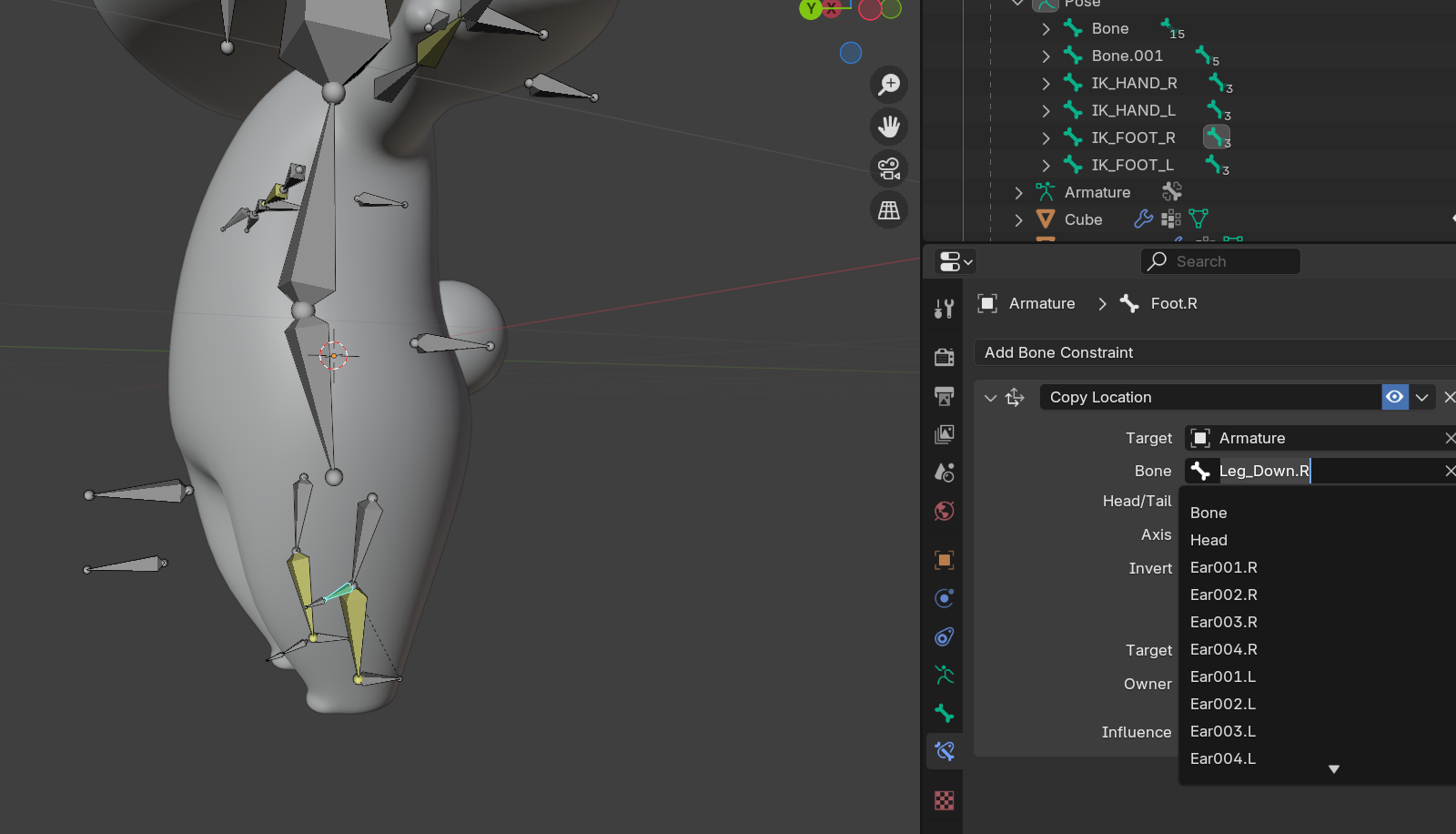
Task: Click the Zoom view magnifier icon
Action: pyautogui.click(x=889, y=85)
